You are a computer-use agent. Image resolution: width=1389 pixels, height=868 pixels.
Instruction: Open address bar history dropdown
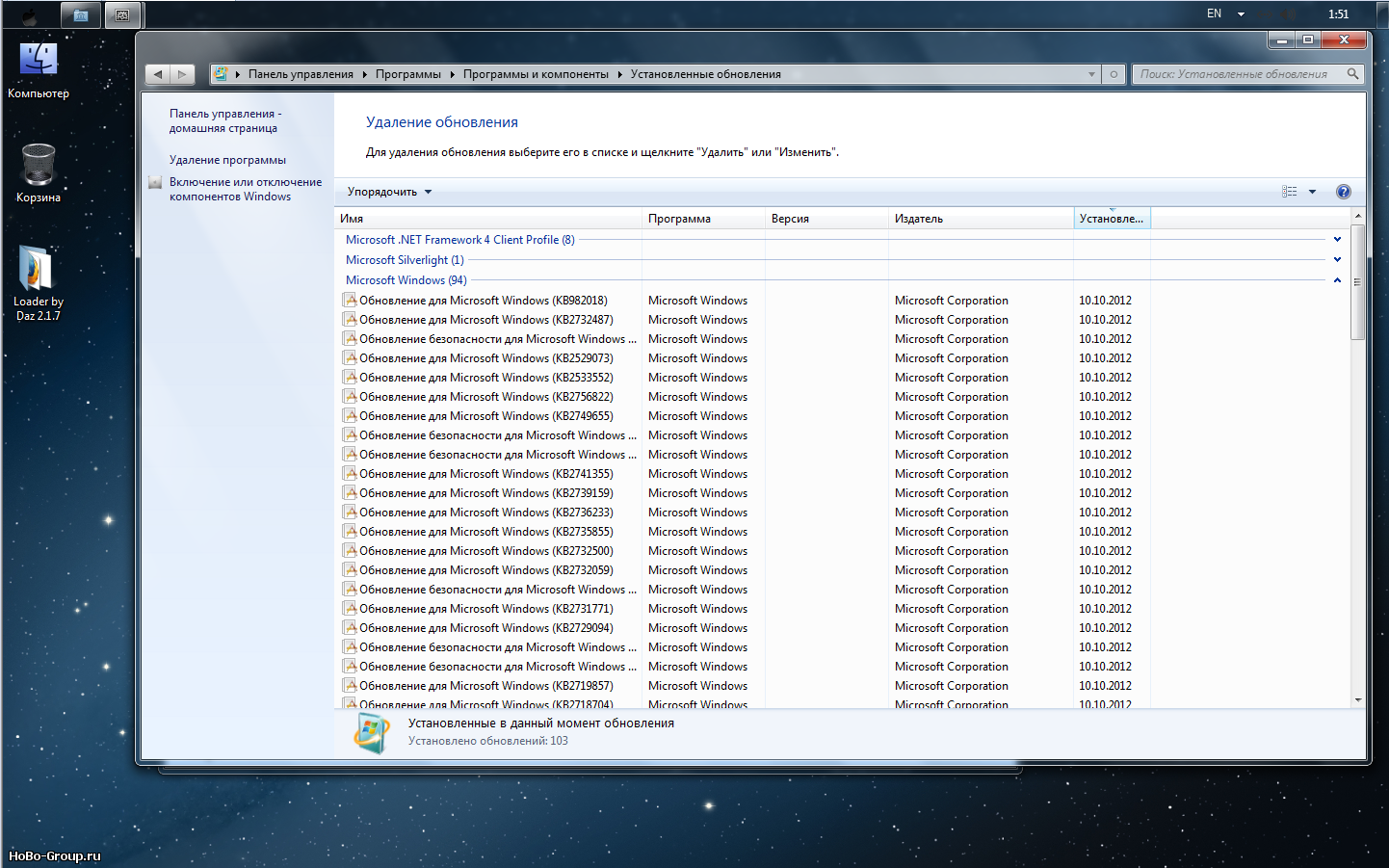click(x=1091, y=74)
